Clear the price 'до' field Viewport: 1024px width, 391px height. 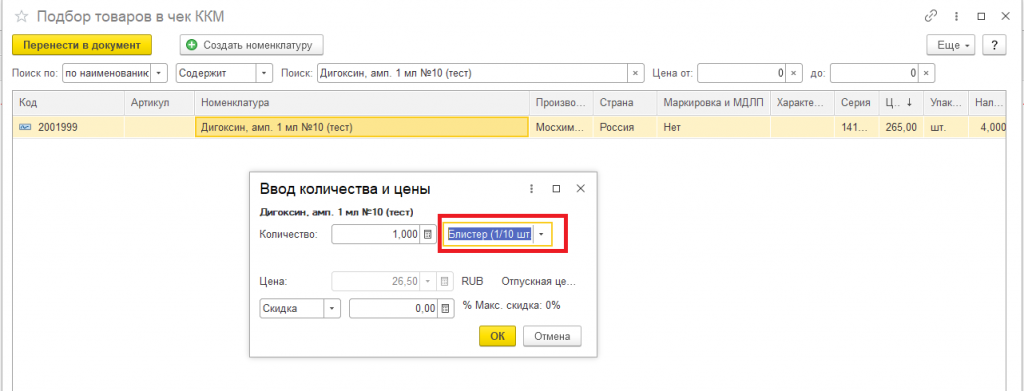(x=927, y=73)
